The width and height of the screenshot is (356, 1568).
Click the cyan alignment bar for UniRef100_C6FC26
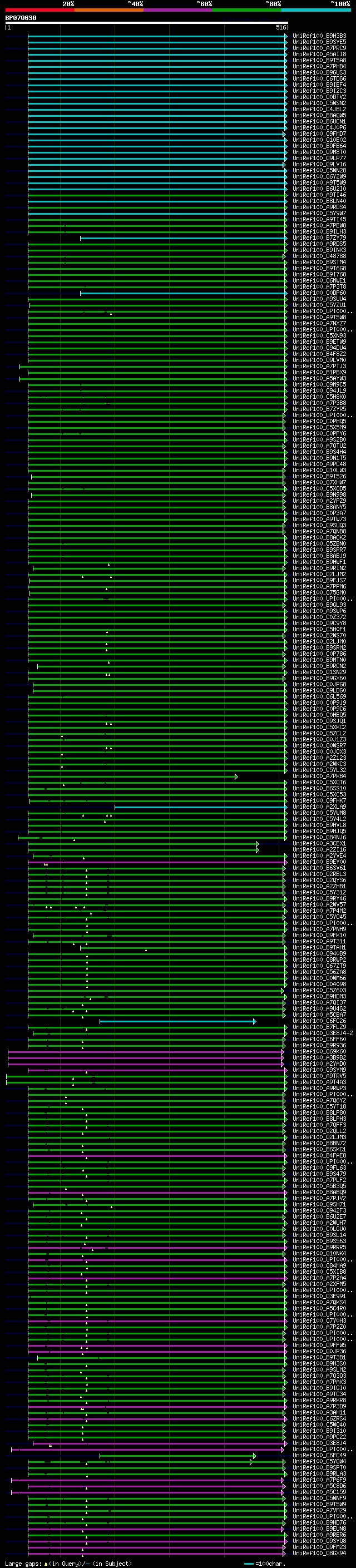pos(177,1021)
